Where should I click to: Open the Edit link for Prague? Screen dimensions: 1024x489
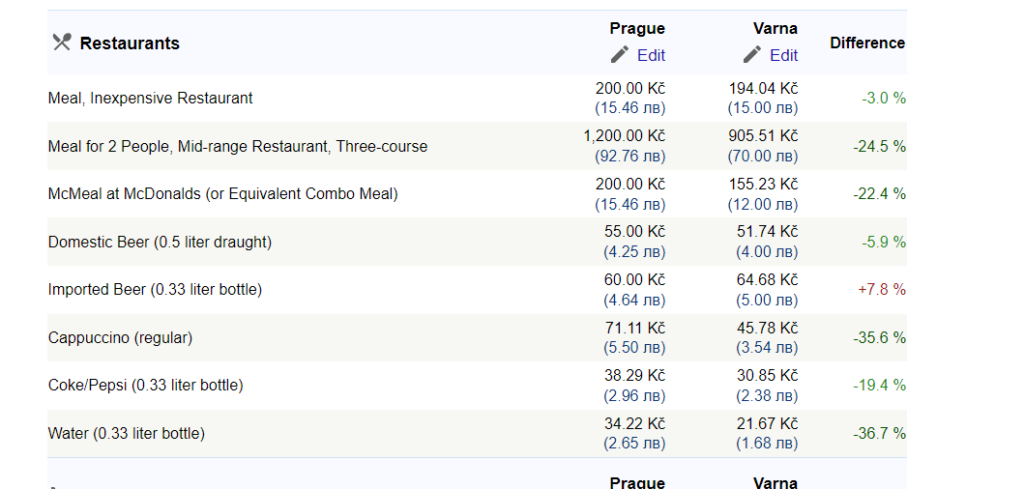click(651, 55)
